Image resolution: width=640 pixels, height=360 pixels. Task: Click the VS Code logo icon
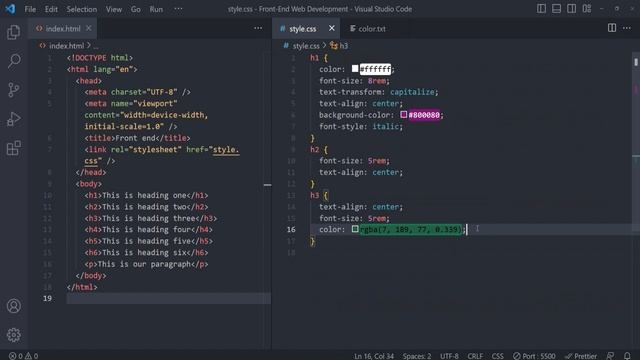click(10, 9)
